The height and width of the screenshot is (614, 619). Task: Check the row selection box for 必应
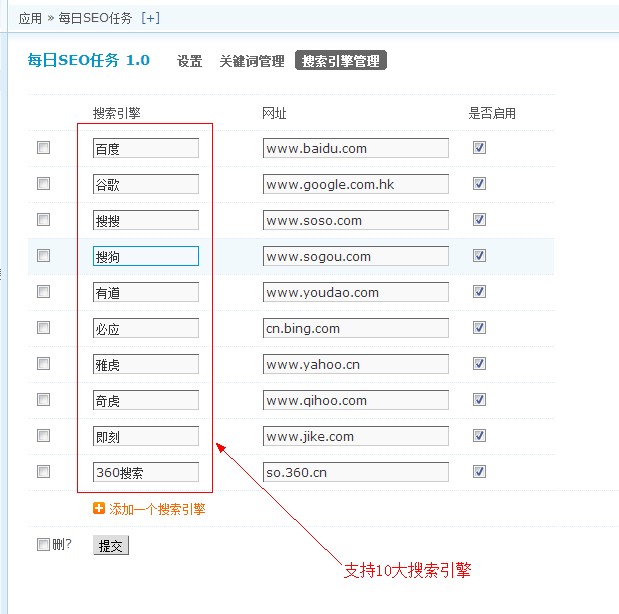point(43,327)
